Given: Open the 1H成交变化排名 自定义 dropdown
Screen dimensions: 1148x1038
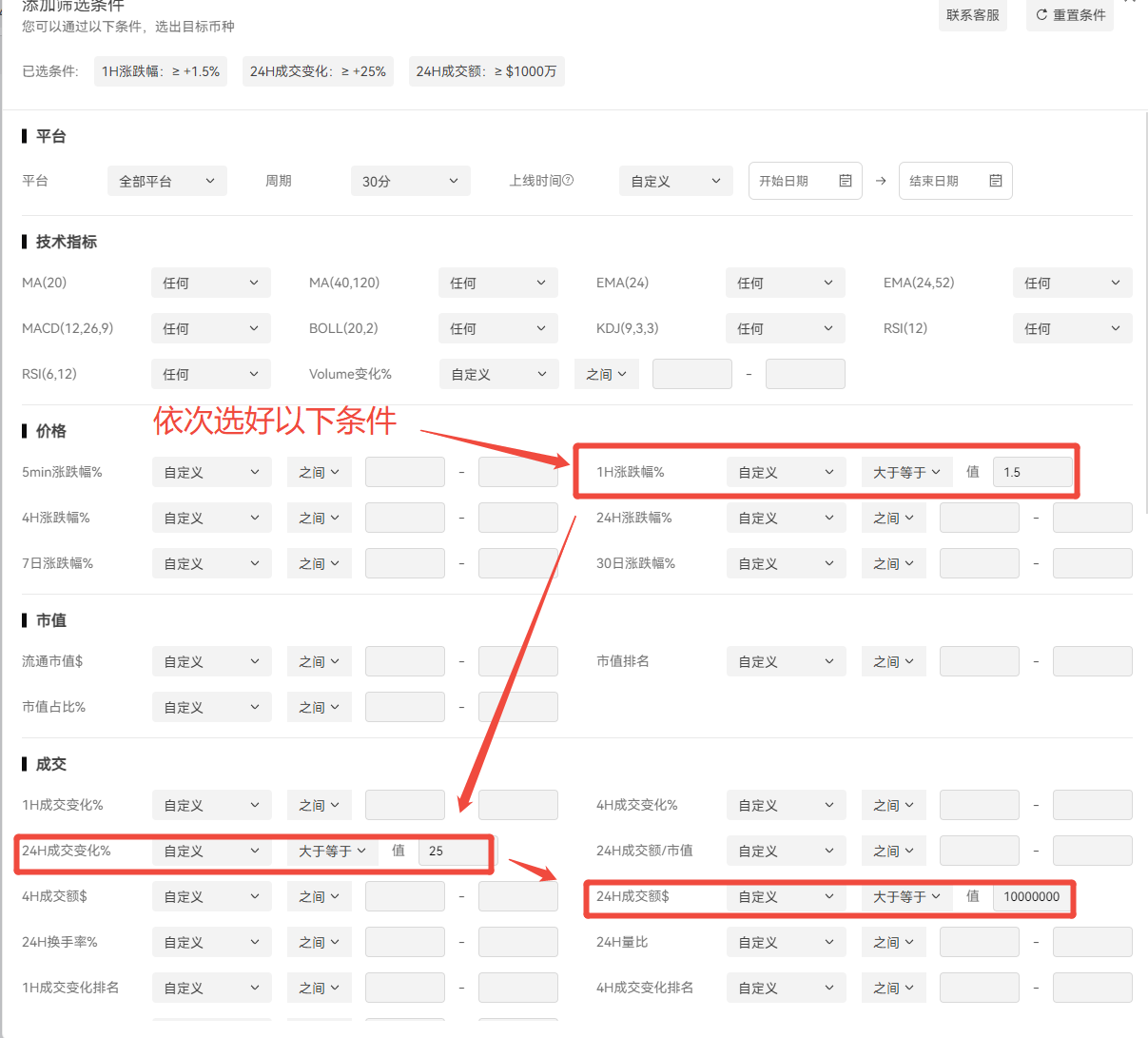Looking at the screenshot, I should [212, 988].
